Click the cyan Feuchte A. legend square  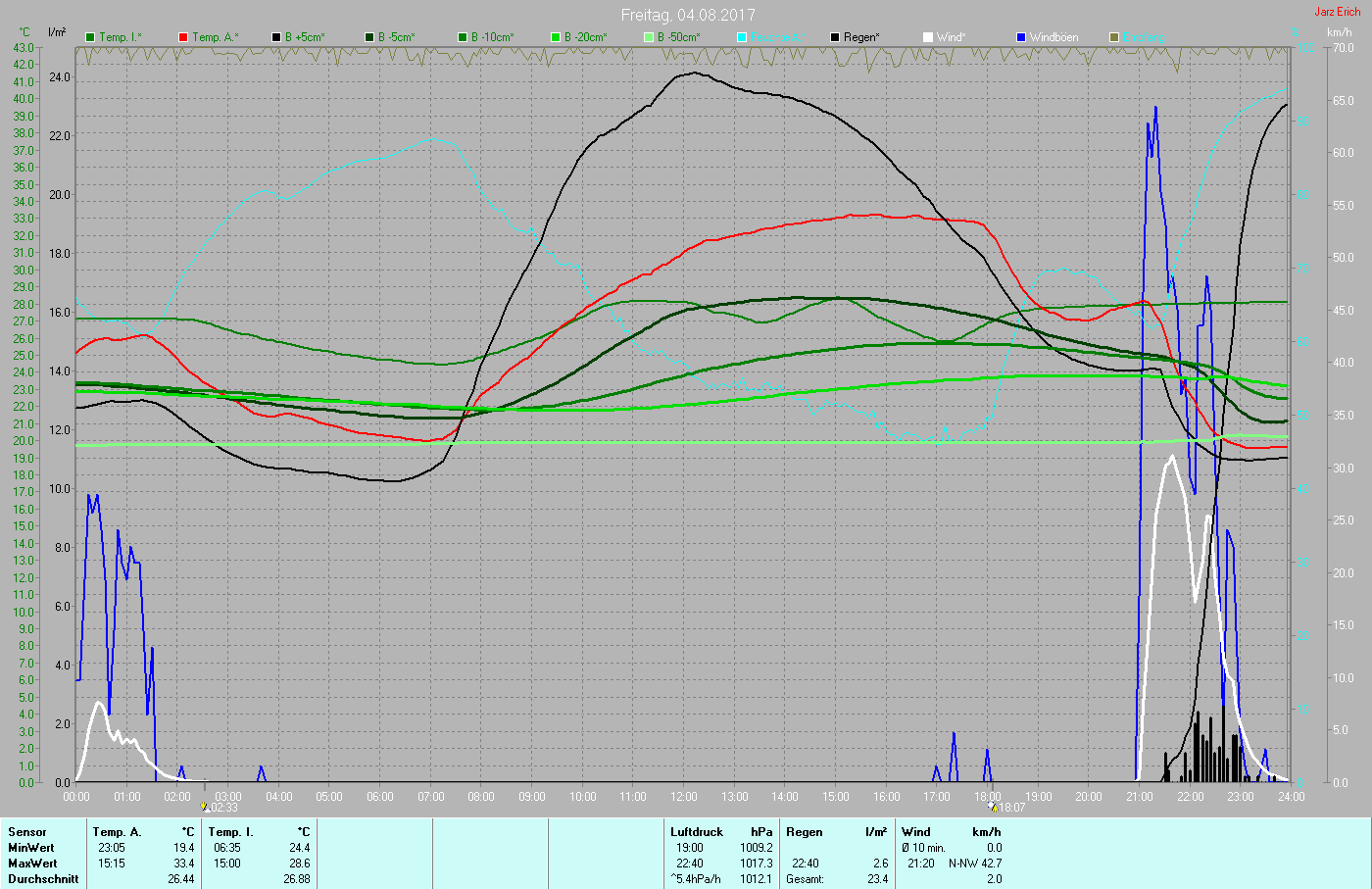pyautogui.click(x=742, y=37)
